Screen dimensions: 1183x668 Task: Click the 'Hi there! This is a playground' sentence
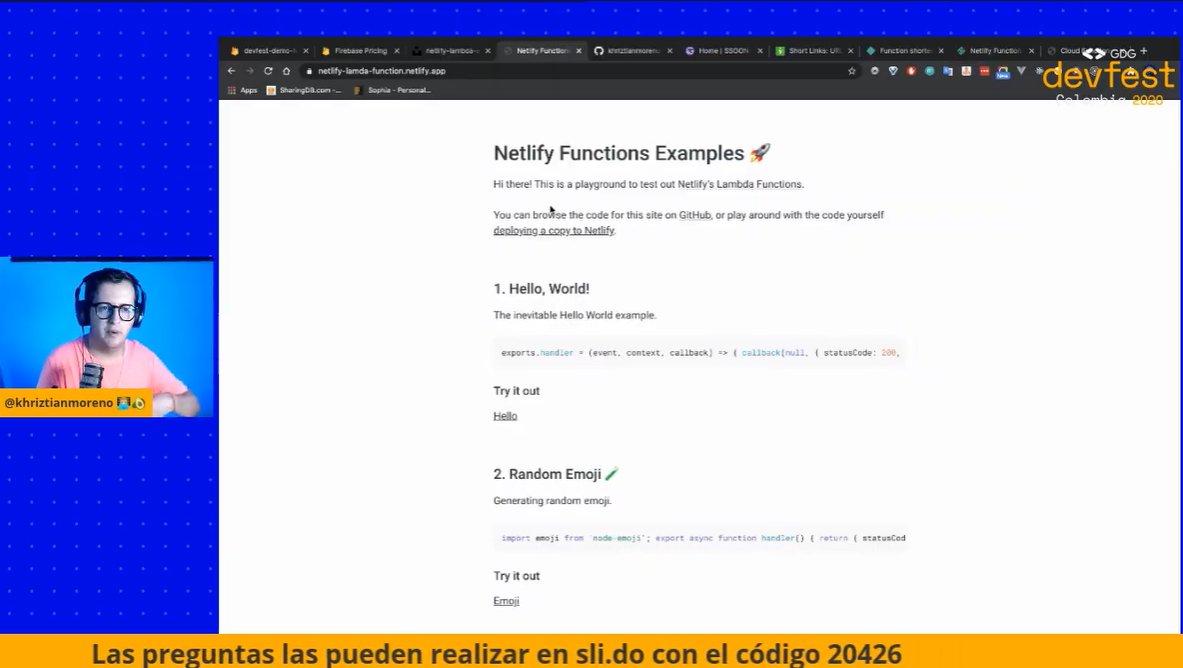pos(649,184)
